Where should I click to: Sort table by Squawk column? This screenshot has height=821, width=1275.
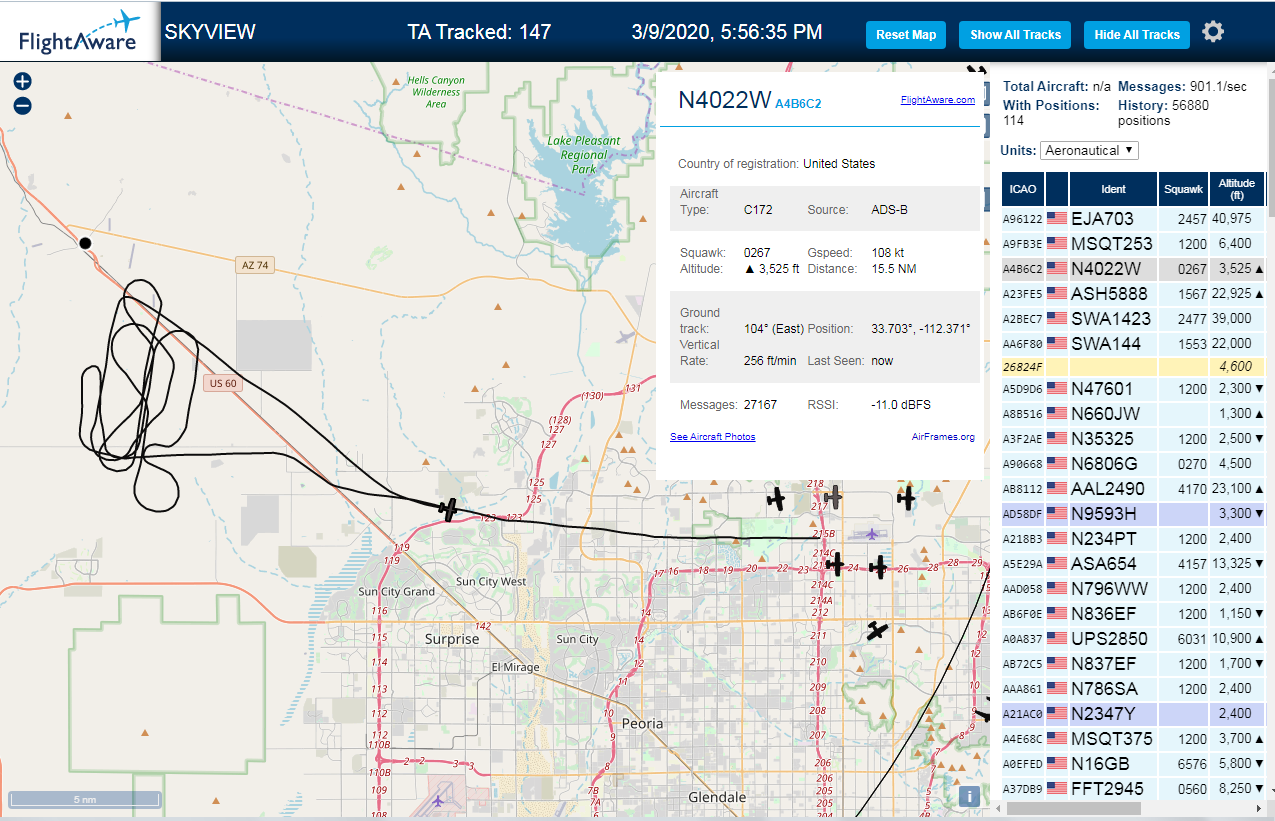click(1183, 189)
